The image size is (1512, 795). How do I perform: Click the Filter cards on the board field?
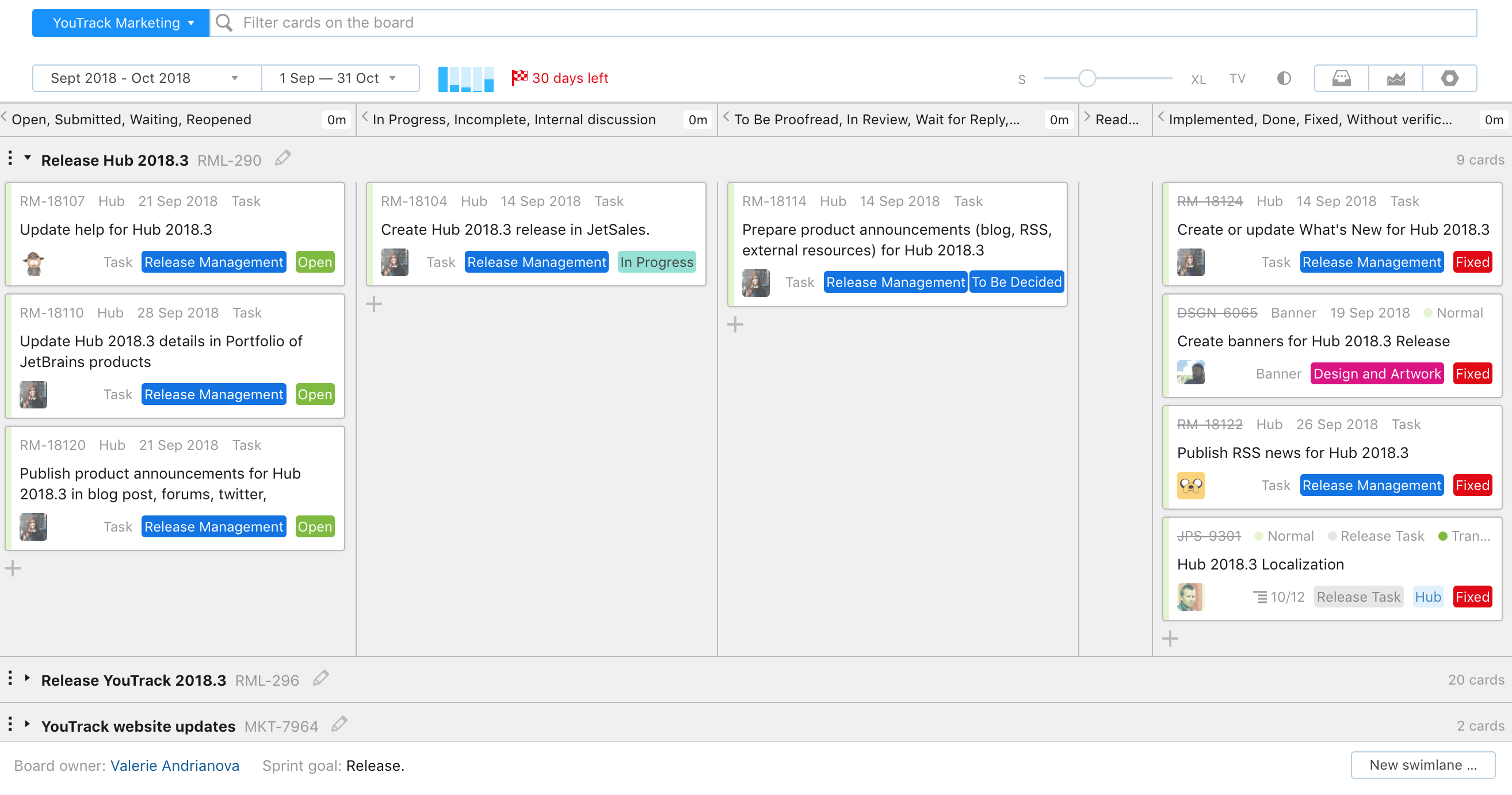[x=843, y=23]
